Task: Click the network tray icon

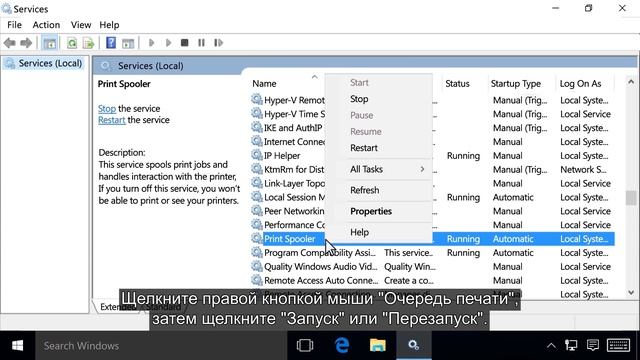Action: click(x=571, y=346)
